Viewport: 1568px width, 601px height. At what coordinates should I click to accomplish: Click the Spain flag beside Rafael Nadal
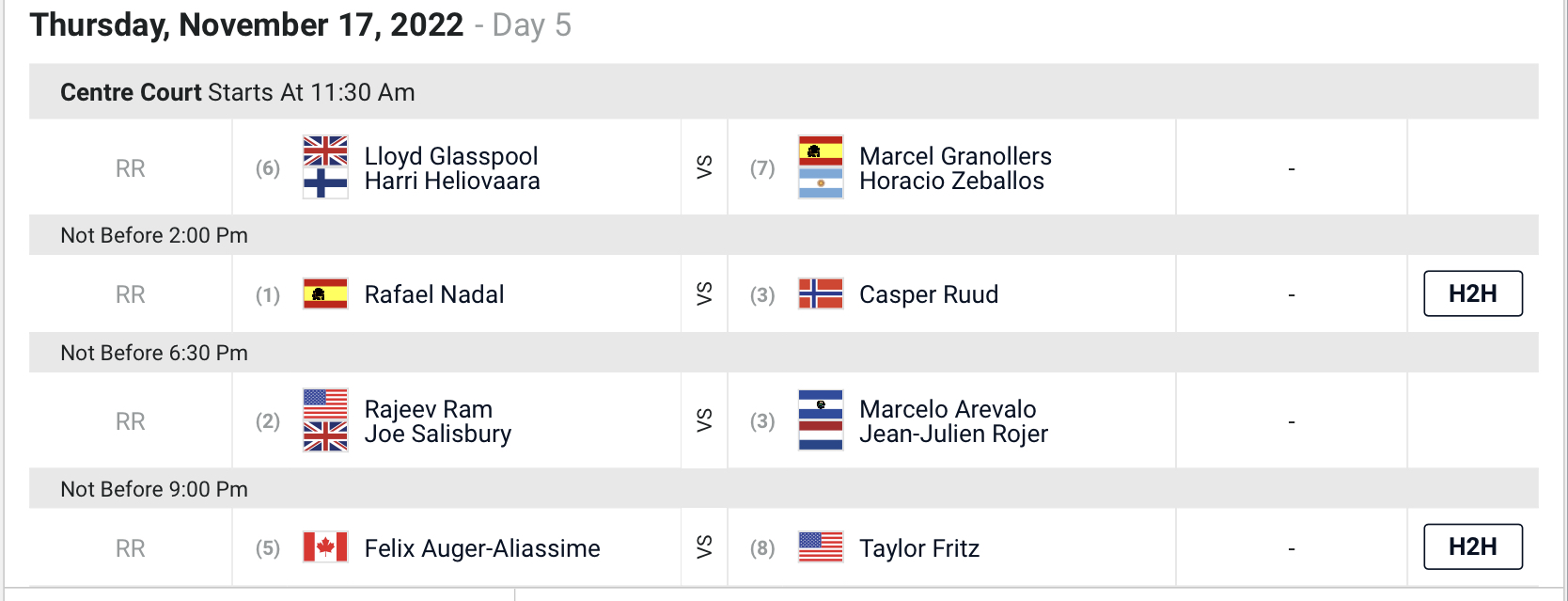[325, 294]
